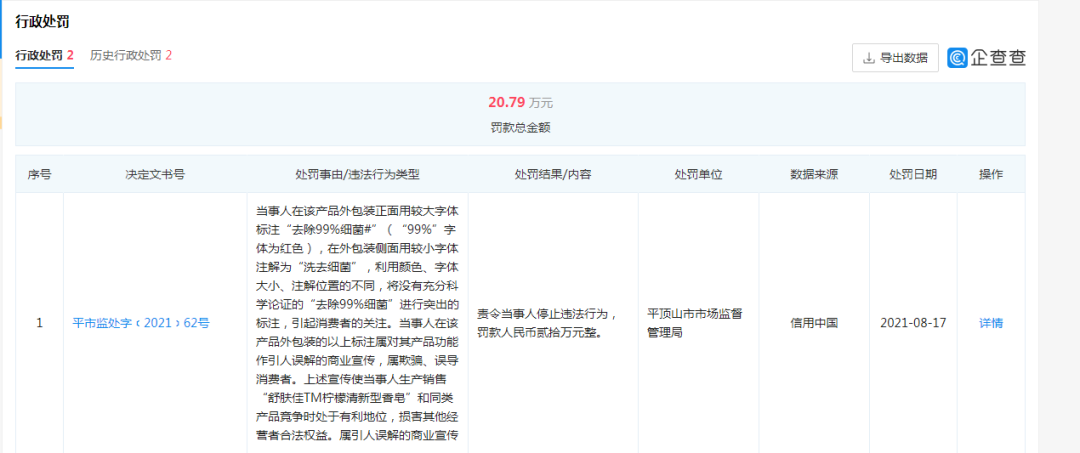The height and width of the screenshot is (453, 1080).
Task: Select the 处罚事由/违法行为类型 column header
Action: (357, 174)
